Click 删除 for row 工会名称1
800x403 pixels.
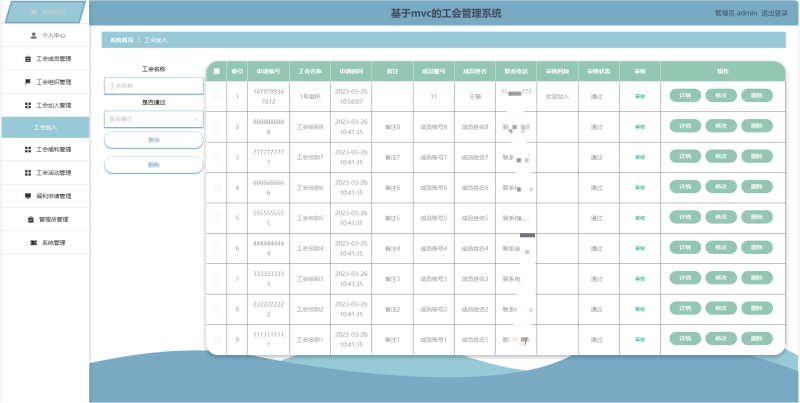(757, 338)
